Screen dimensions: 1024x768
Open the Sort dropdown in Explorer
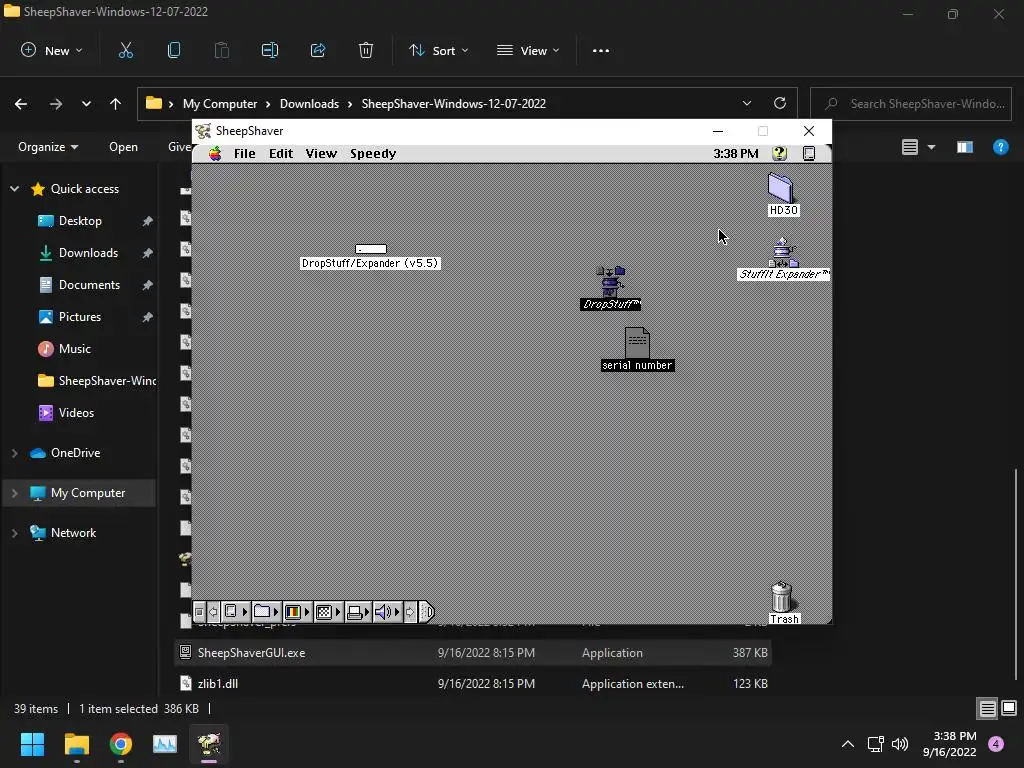[x=438, y=50]
